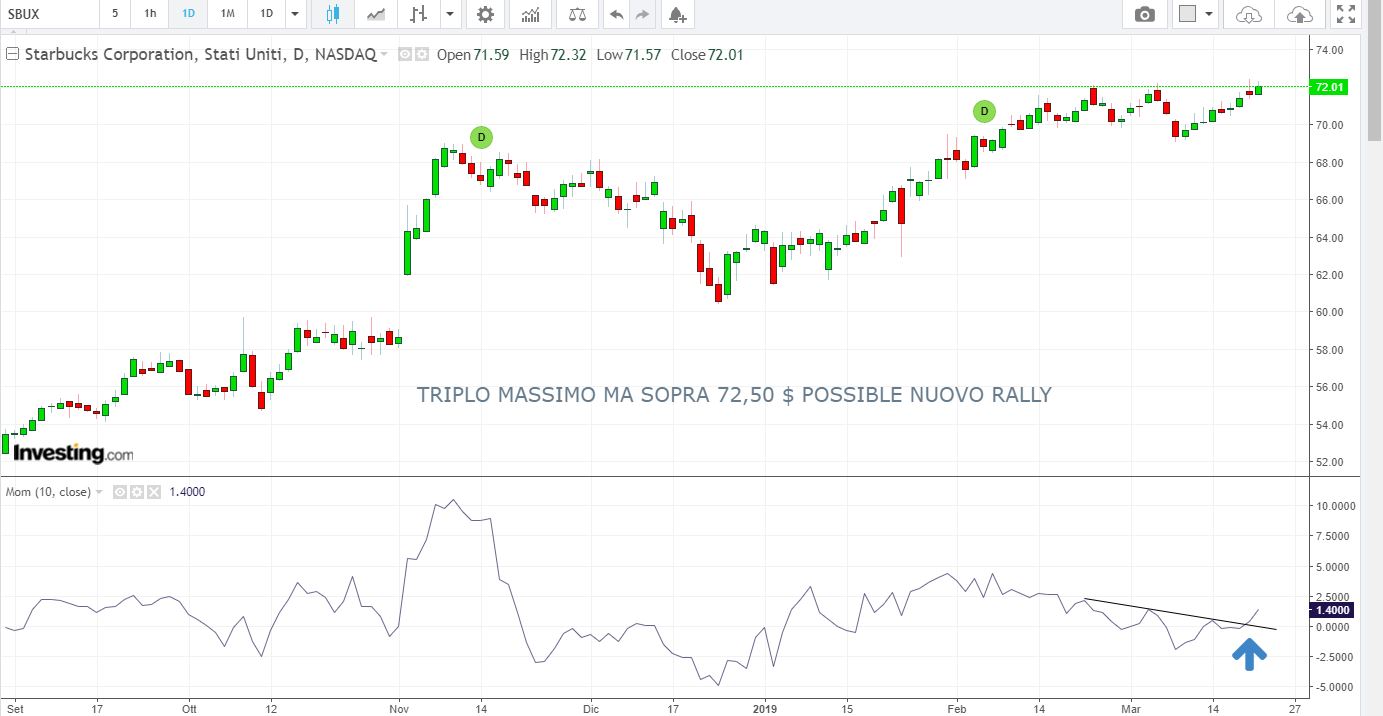
Task: Select the 1M timeframe
Action: coord(228,14)
